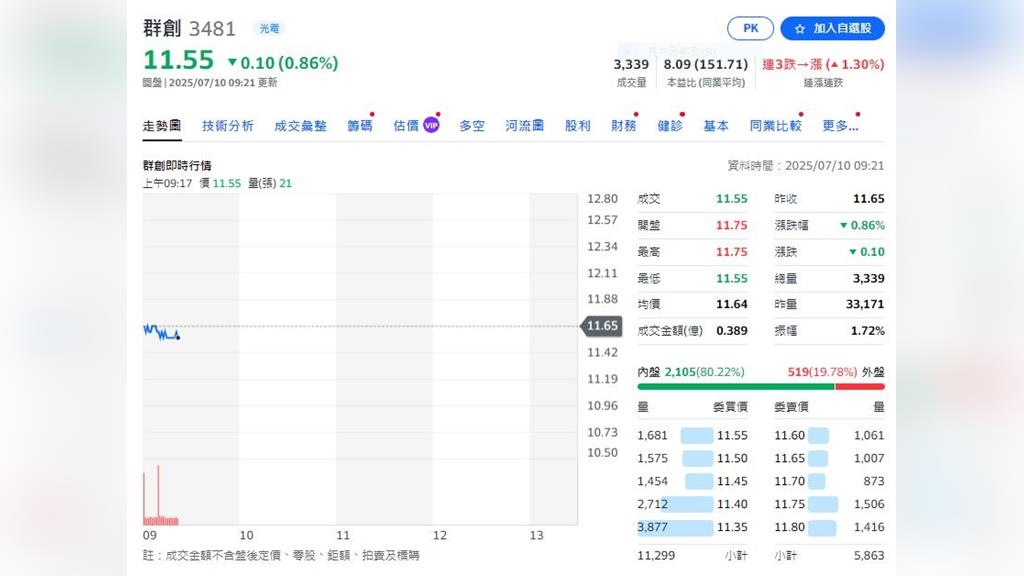Open the 股利 tab
Screen dimensions: 1024x576
(578, 125)
